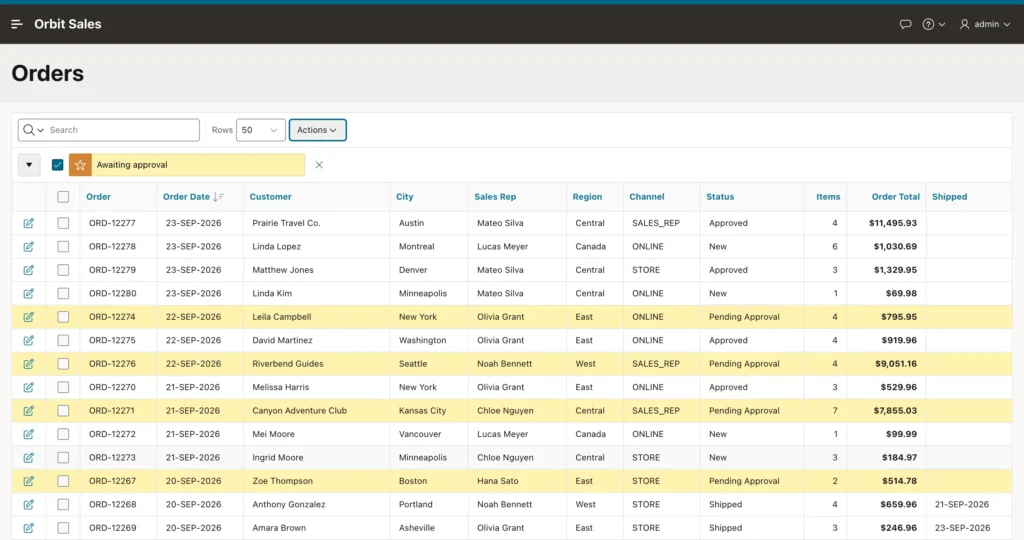The height and width of the screenshot is (540, 1024).
Task: Open the Order Total column header
Action: coord(895,197)
